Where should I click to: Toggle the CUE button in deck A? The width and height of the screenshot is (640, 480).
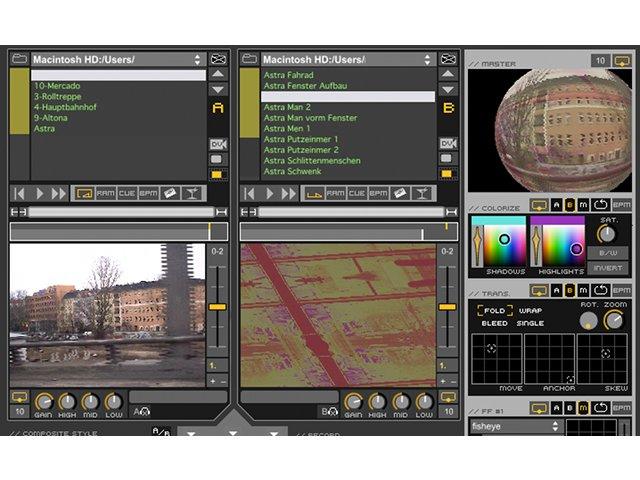[x=127, y=193]
